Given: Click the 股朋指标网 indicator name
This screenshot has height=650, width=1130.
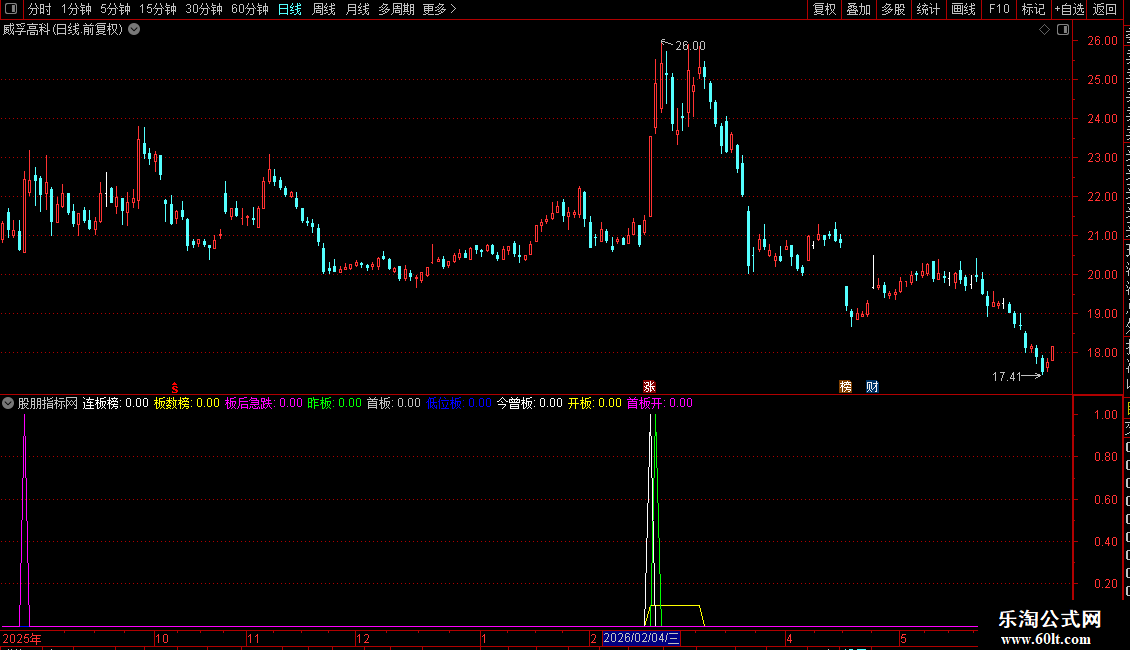Looking at the screenshot, I should 48,404.
